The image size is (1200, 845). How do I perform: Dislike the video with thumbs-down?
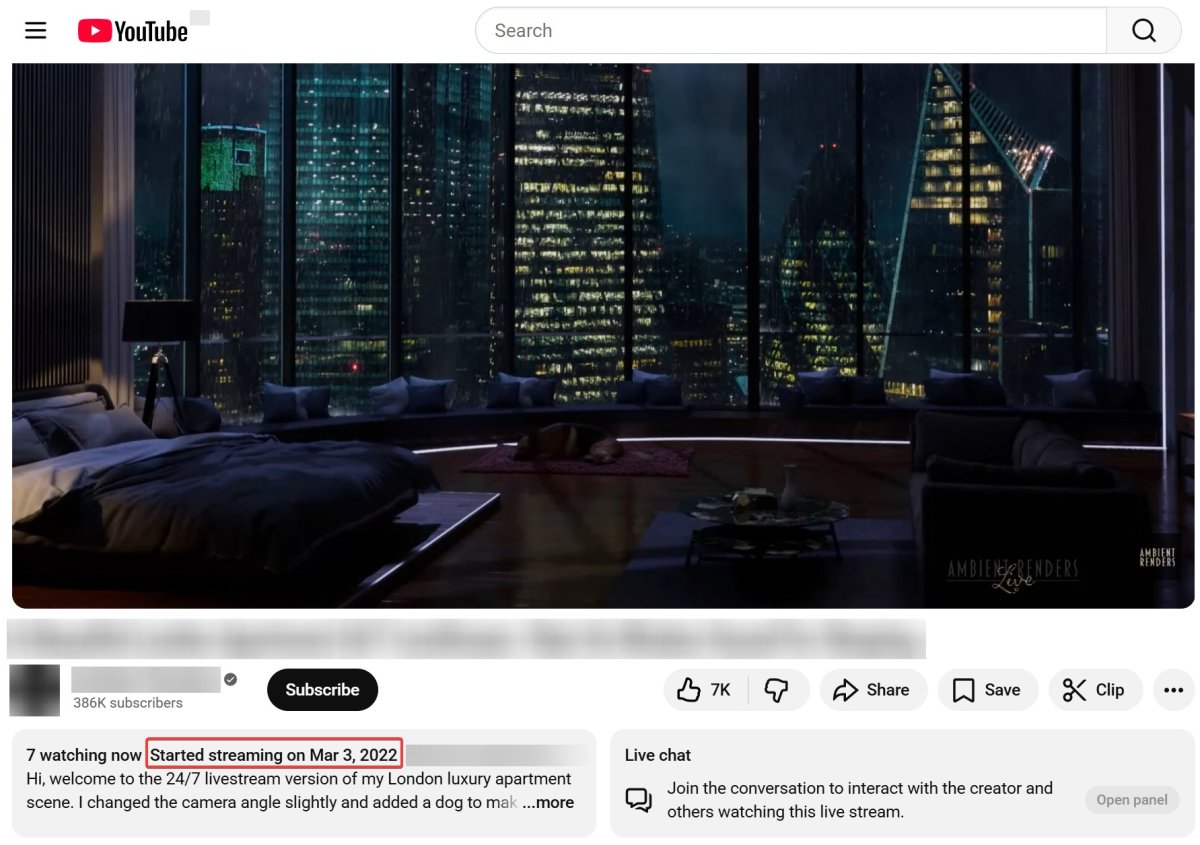pyautogui.click(x=777, y=690)
